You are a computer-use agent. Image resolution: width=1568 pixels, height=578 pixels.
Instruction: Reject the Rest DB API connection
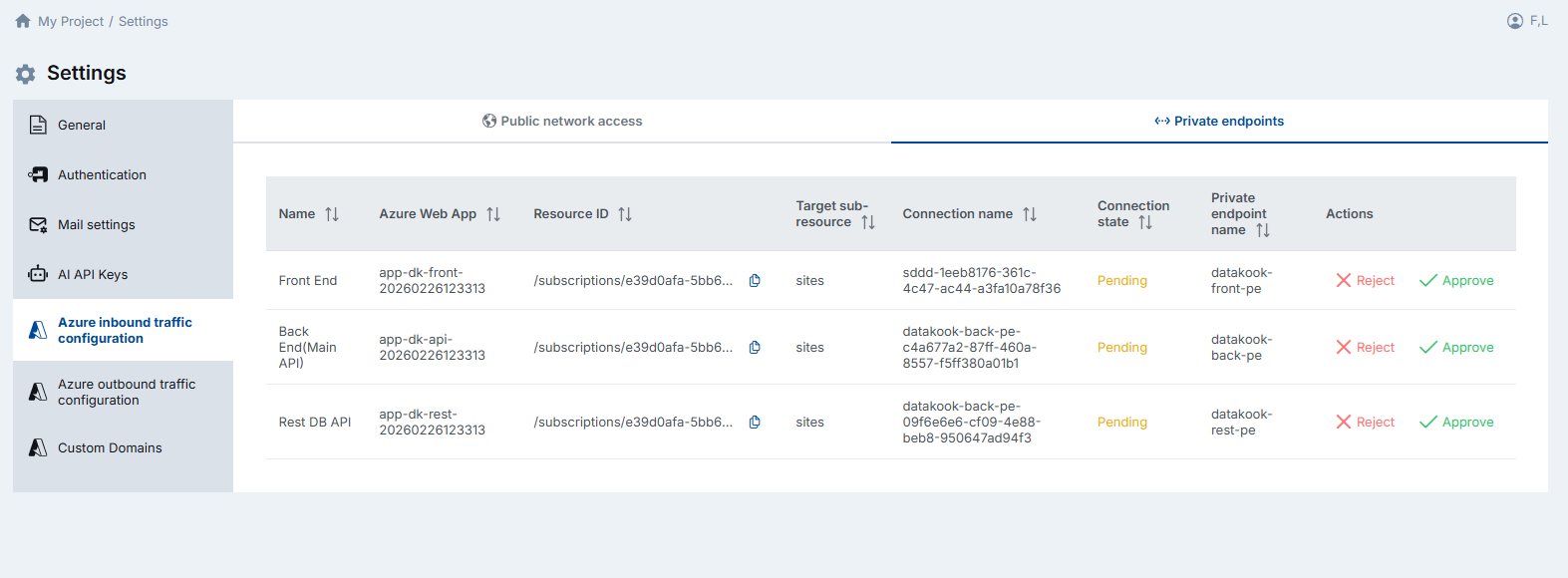pyautogui.click(x=1365, y=422)
